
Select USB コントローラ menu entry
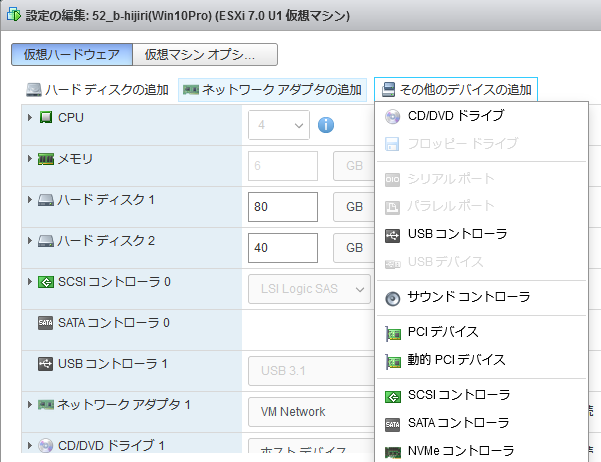[x=481, y=234]
